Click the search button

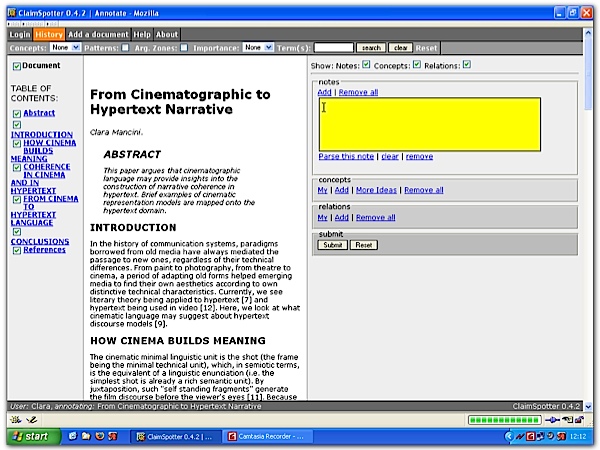tap(371, 48)
